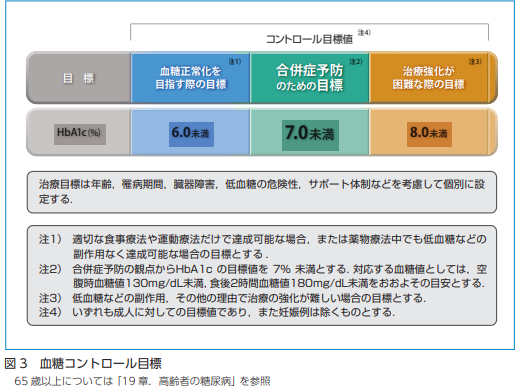Select the green 合併症予防のための目標 cell
This screenshot has height=388, width=517.
(x=310, y=78)
